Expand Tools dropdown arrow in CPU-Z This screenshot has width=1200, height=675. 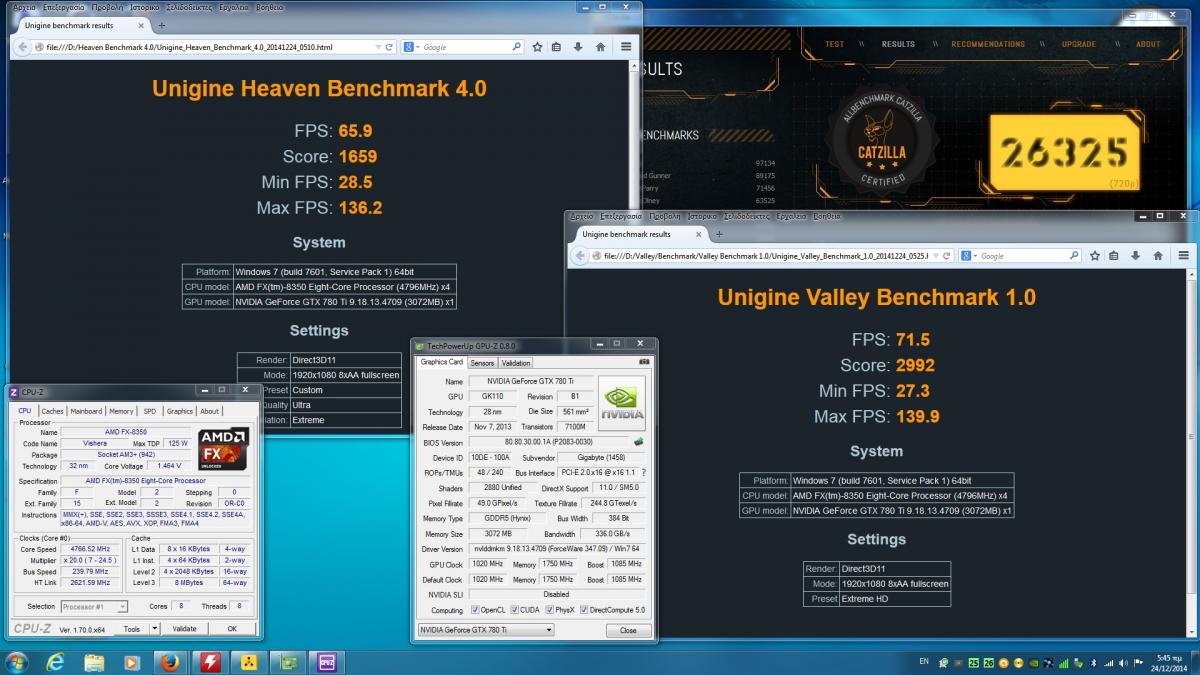[x=154, y=629]
